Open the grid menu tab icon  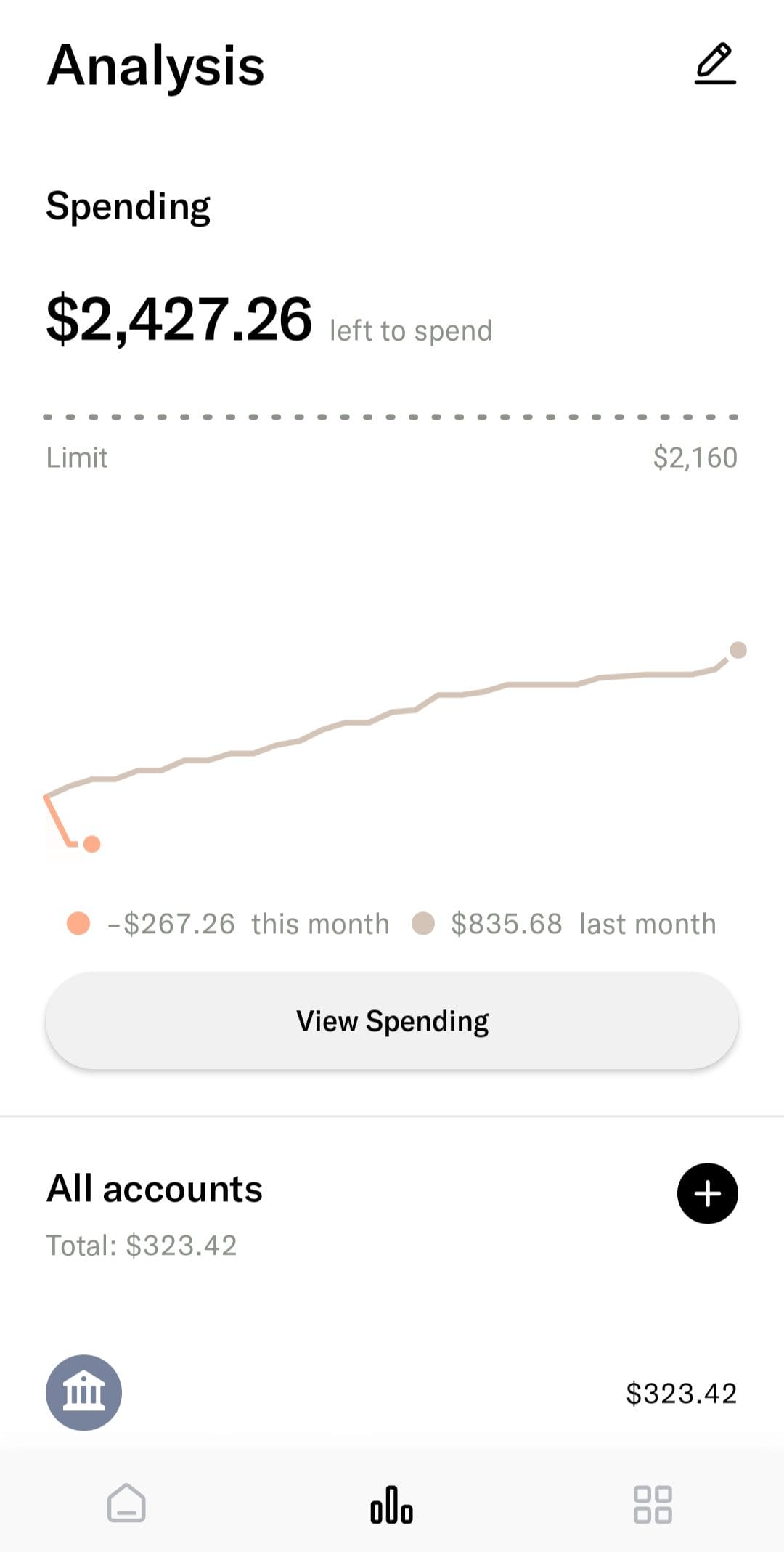(x=653, y=1503)
